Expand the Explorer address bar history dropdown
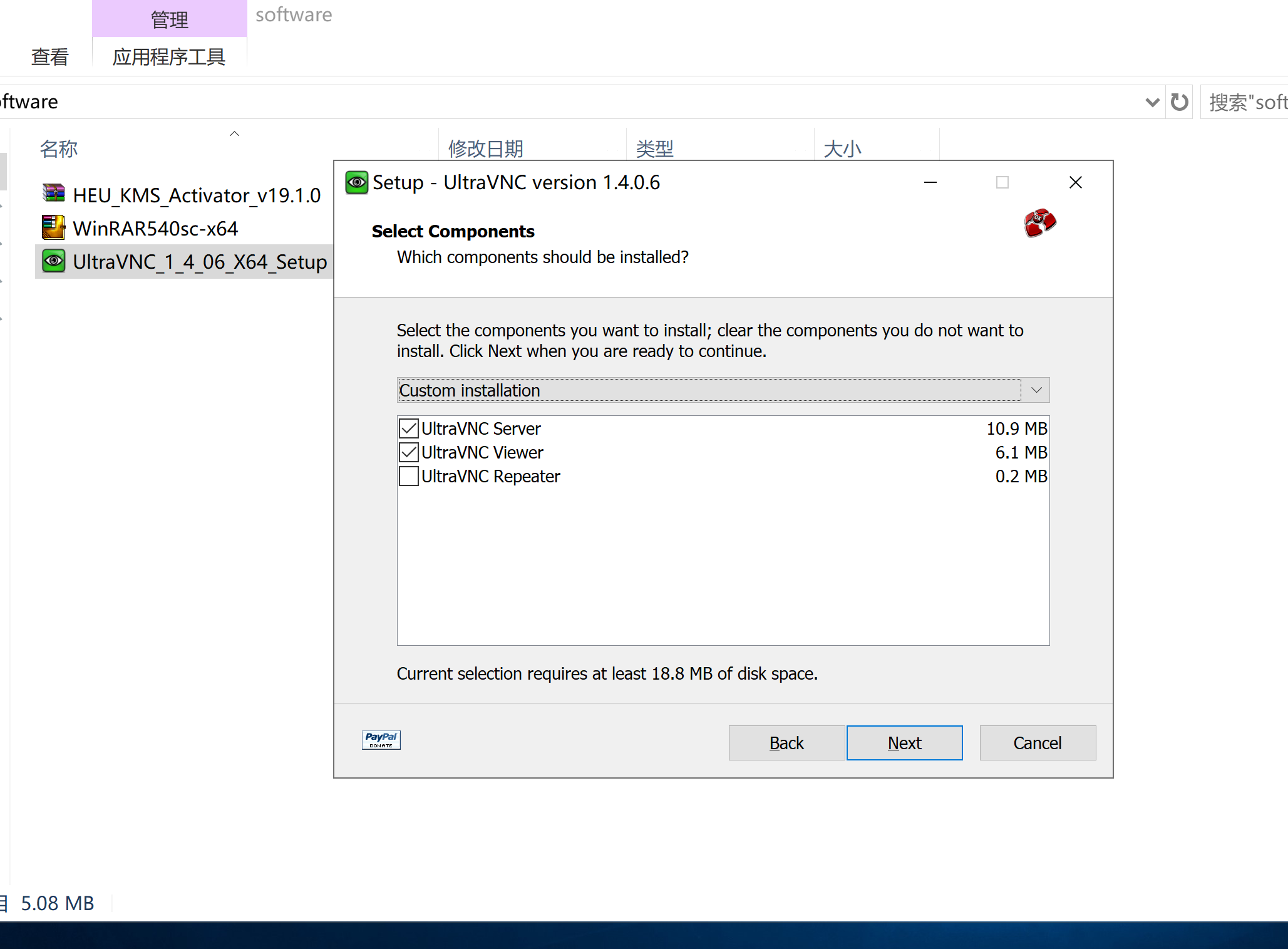 (x=1152, y=102)
